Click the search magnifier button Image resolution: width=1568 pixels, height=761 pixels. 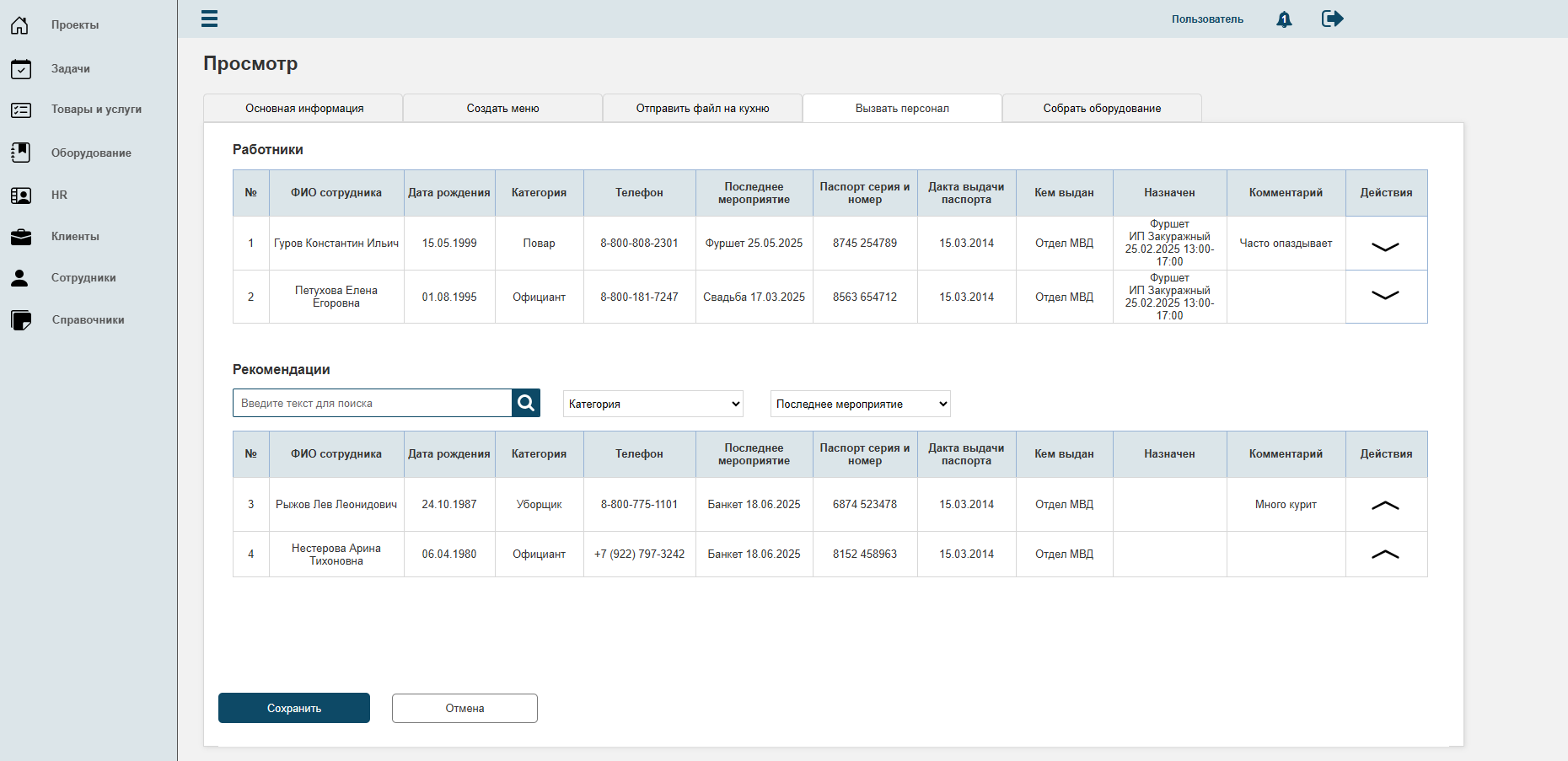point(526,403)
